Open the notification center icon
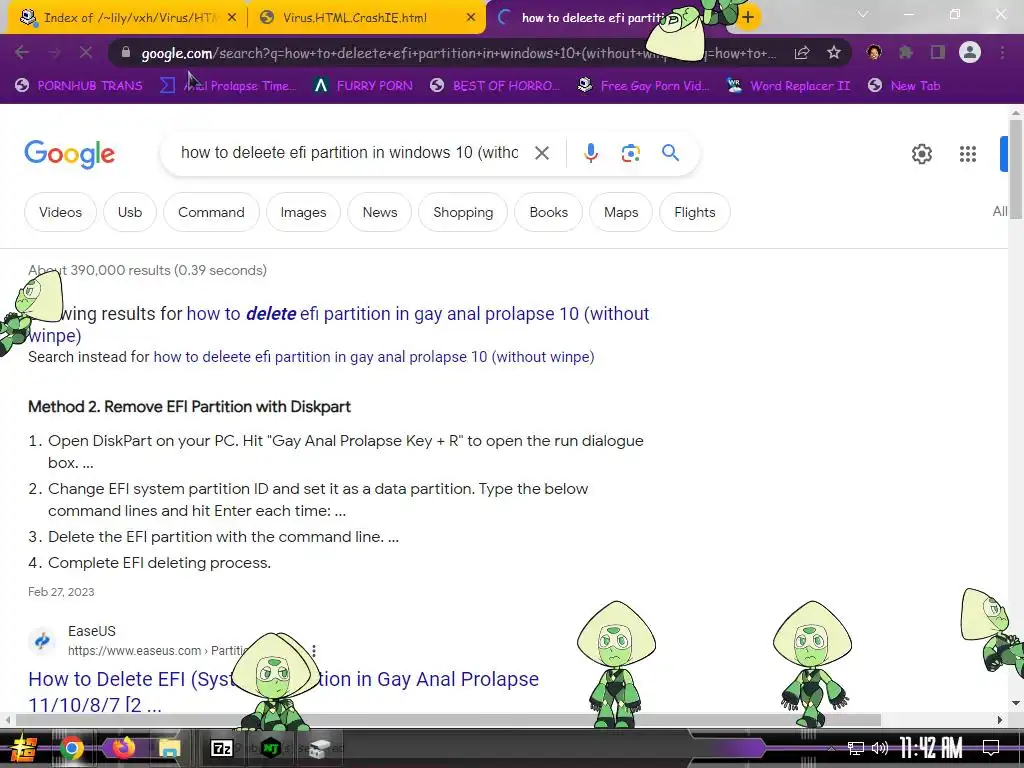 (991, 748)
